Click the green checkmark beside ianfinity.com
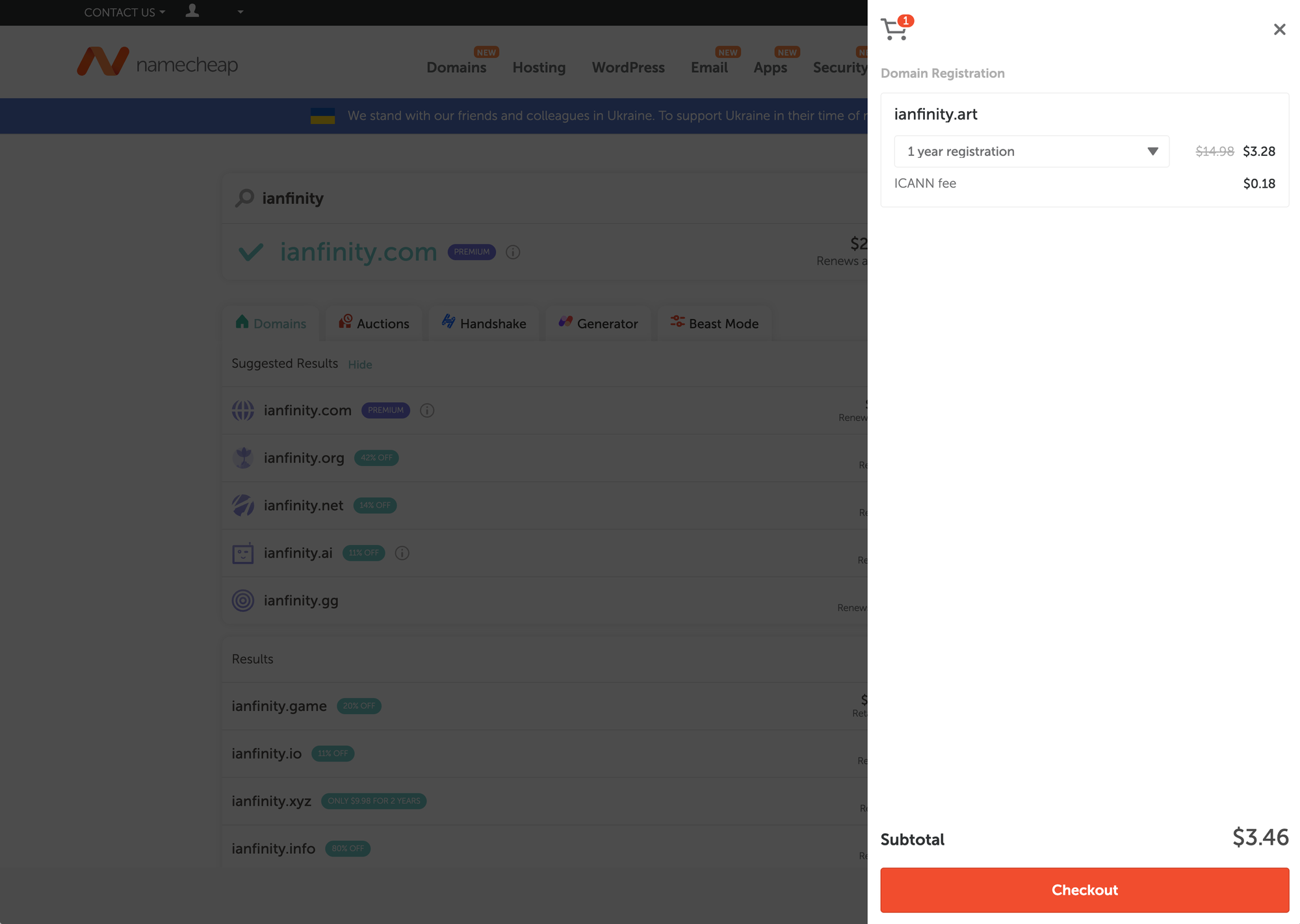Image resolution: width=1300 pixels, height=924 pixels. pyautogui.click(x=251, y=251)
